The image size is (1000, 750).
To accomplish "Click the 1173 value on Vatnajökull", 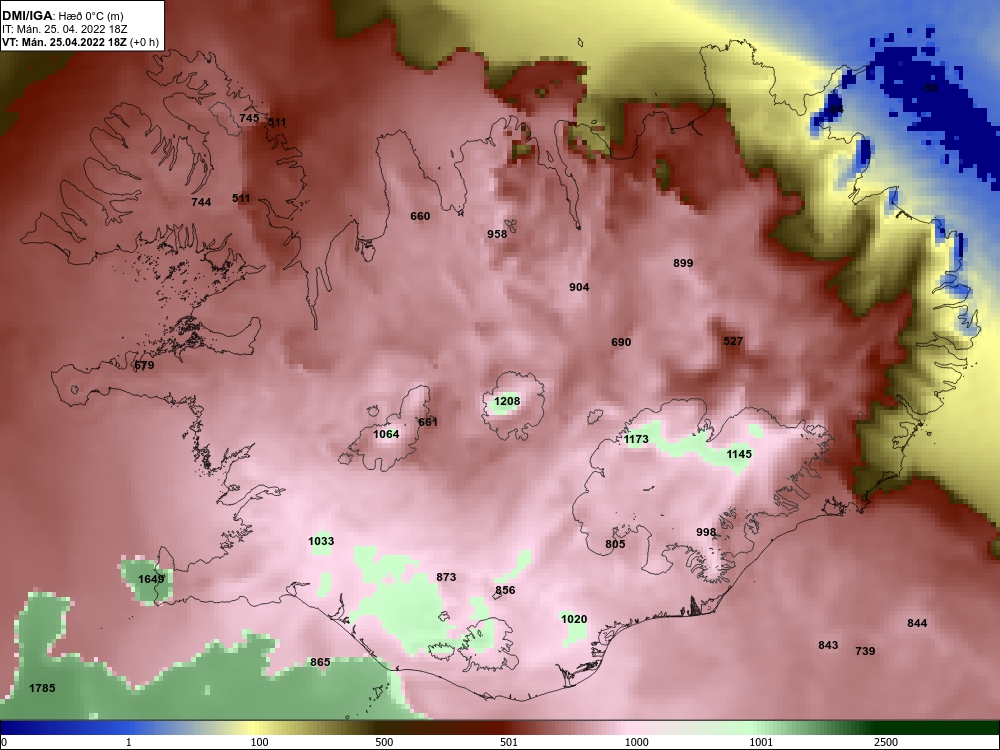I will tap(636, 439).
